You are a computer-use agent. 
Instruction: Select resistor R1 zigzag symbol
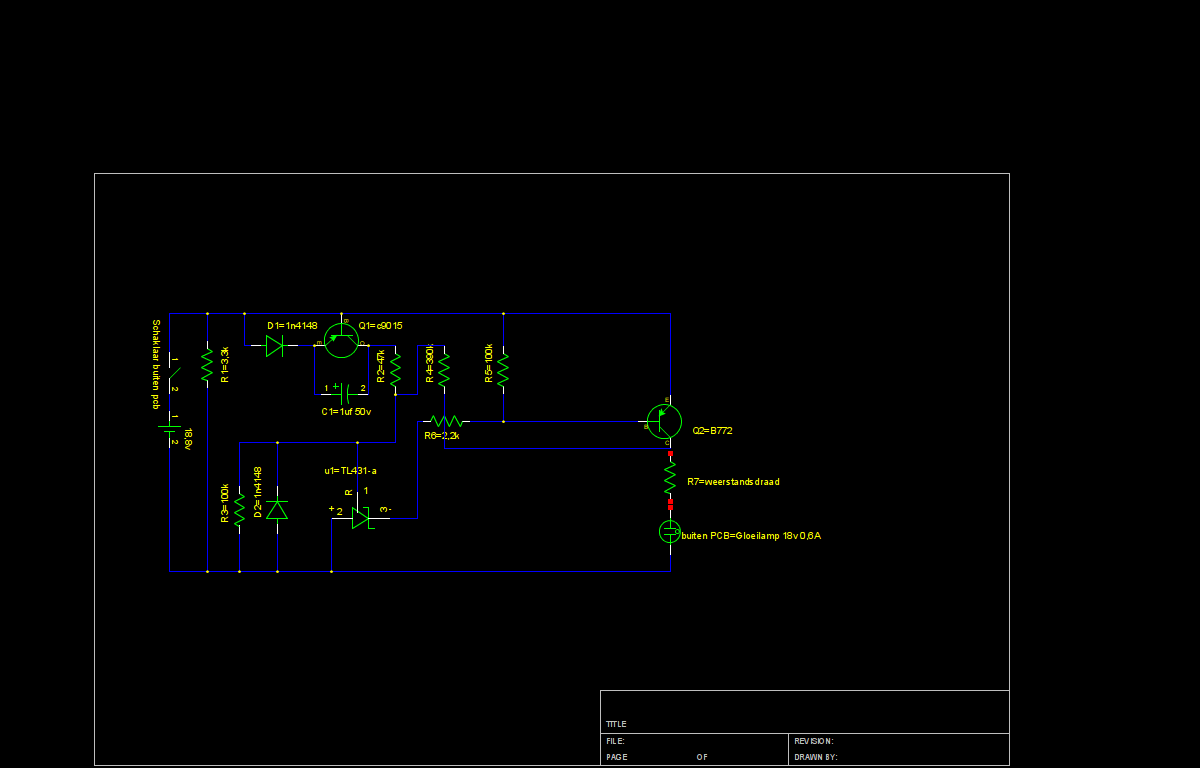(x=207, y=366)
